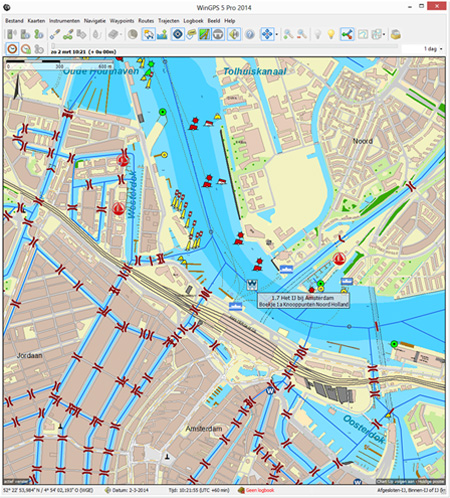Click the coordinates readout in status bar

point(49,490)
